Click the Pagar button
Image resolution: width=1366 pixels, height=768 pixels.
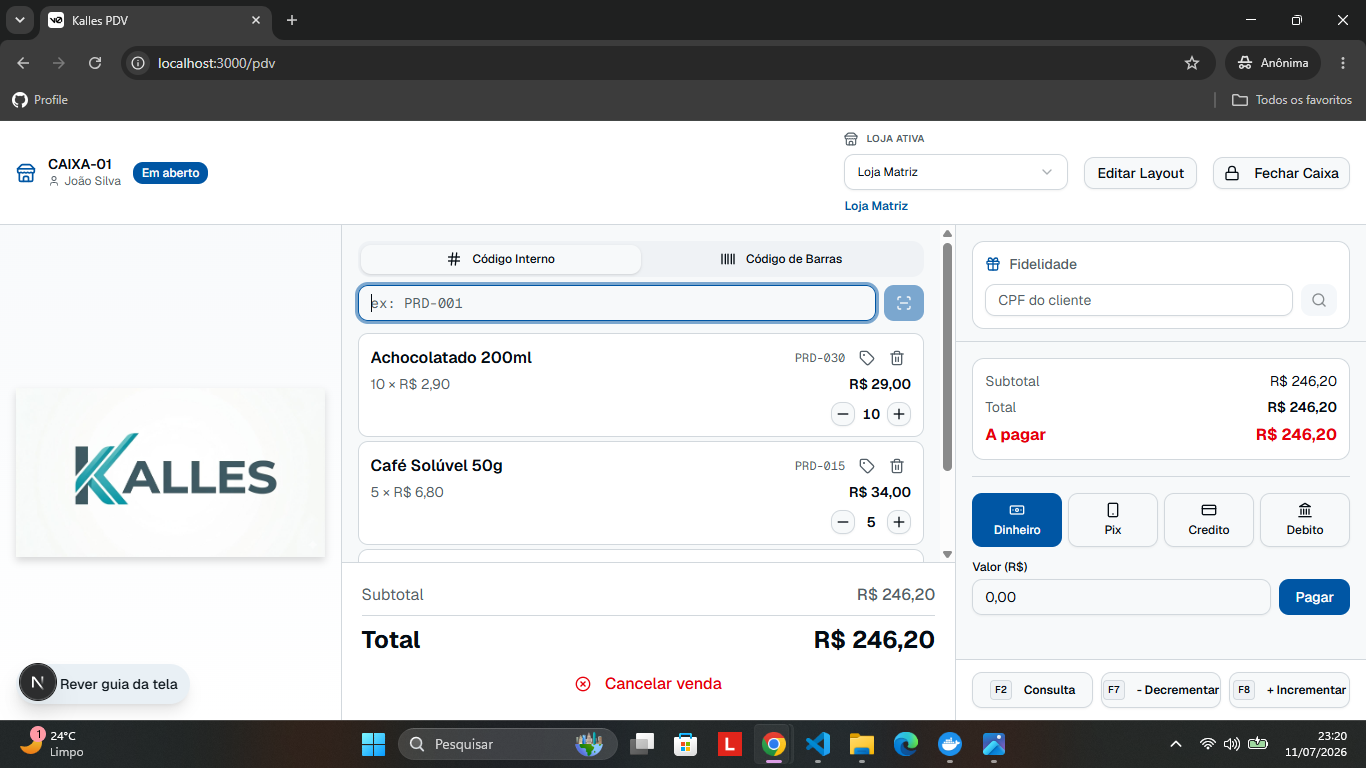coord(1314,597)
